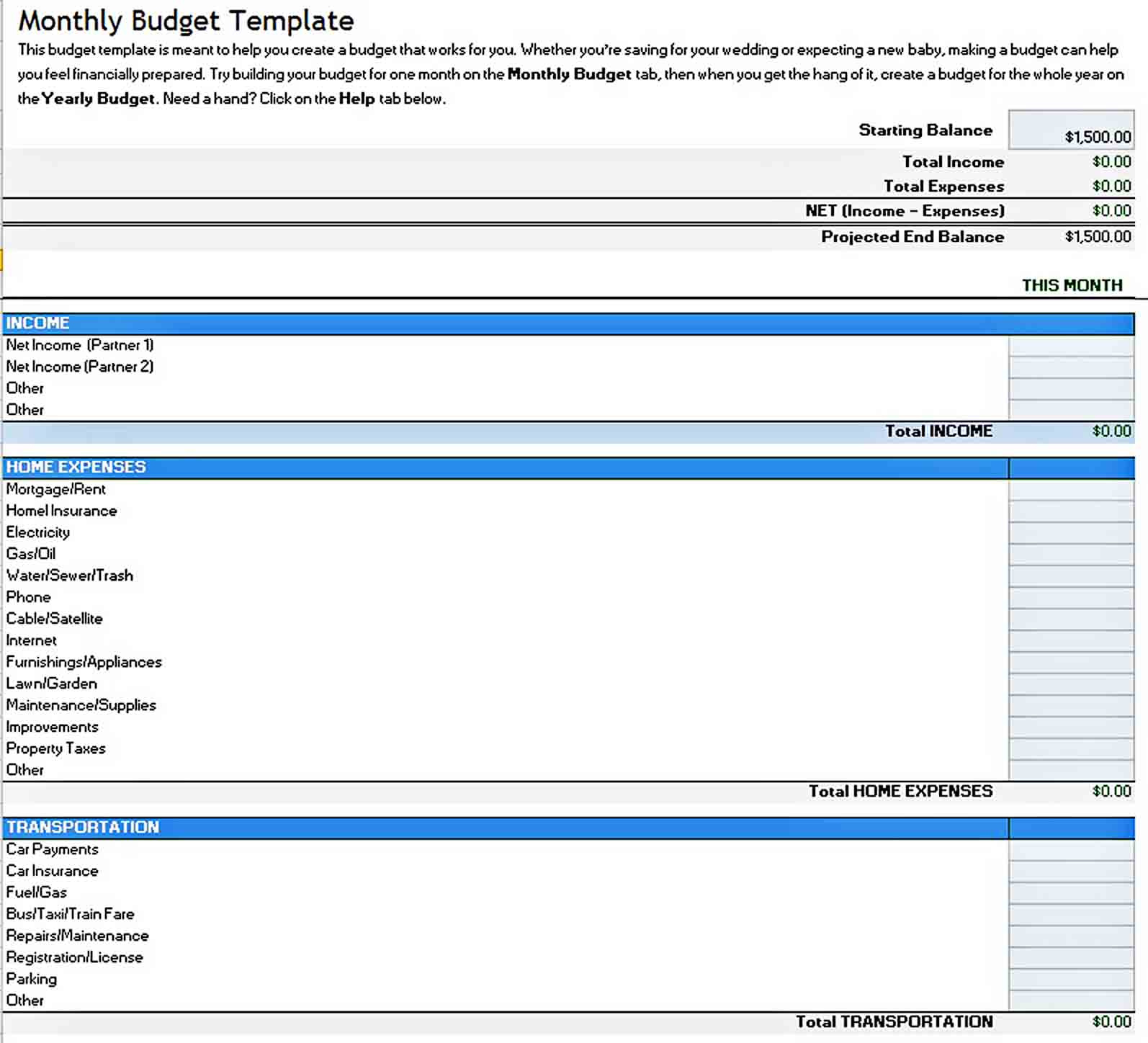Image resolution: width=1148 pixels, height=1043 pixels.
Task: Click the Car Insurance amount cell
Action: pyautogui.click(x=1071, y=872)
